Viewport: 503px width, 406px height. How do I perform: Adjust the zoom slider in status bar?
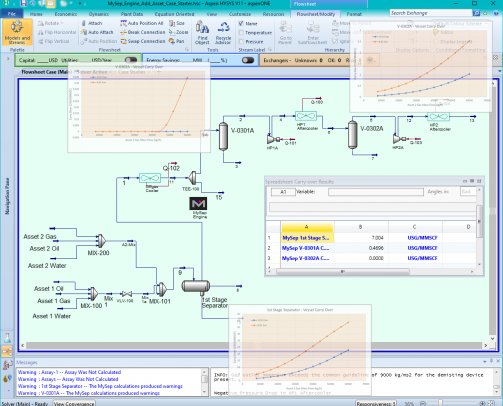(440, 403)
